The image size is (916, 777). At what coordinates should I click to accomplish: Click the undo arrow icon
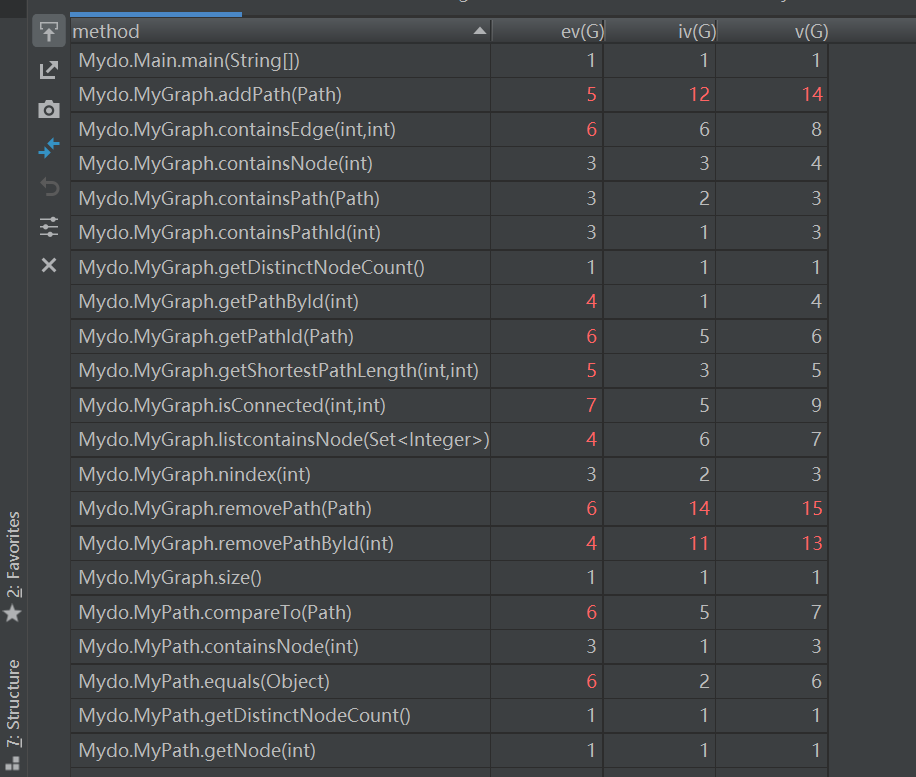pyautogui.click(x=48, y=187)
